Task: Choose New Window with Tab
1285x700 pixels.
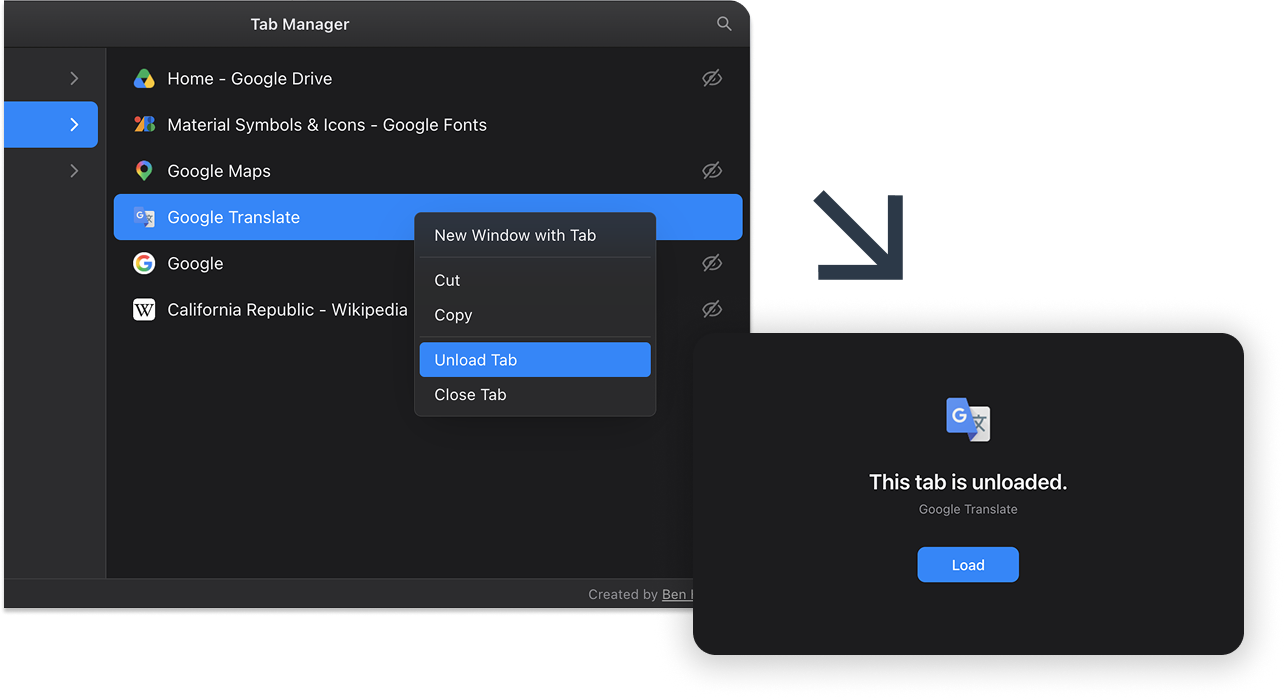Action: [535, 235]
